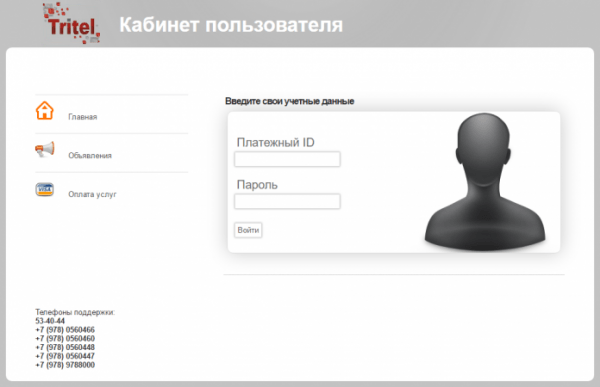Click the Visa card payment icon
Image resolution: width=600 pixels, height=387 pixels.
pos(45,189)
